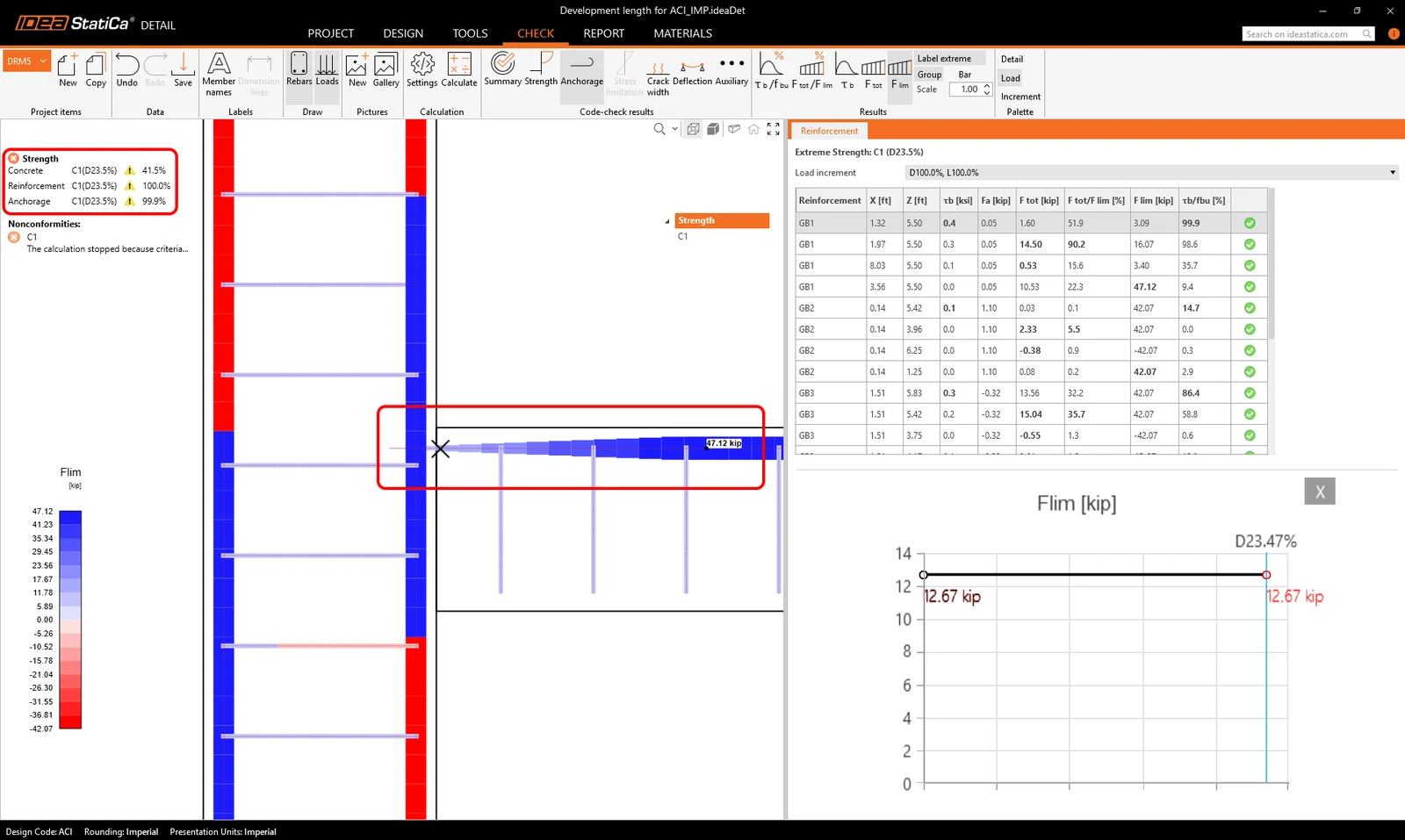Sort by the Reinforcement column header
The image size is (1405, 840).
830,201
